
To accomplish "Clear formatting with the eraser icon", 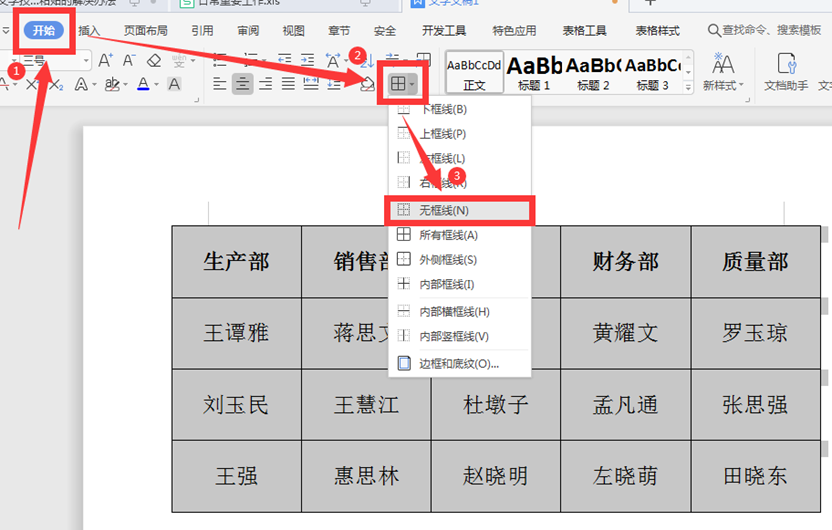I will (x=154, y=61).
